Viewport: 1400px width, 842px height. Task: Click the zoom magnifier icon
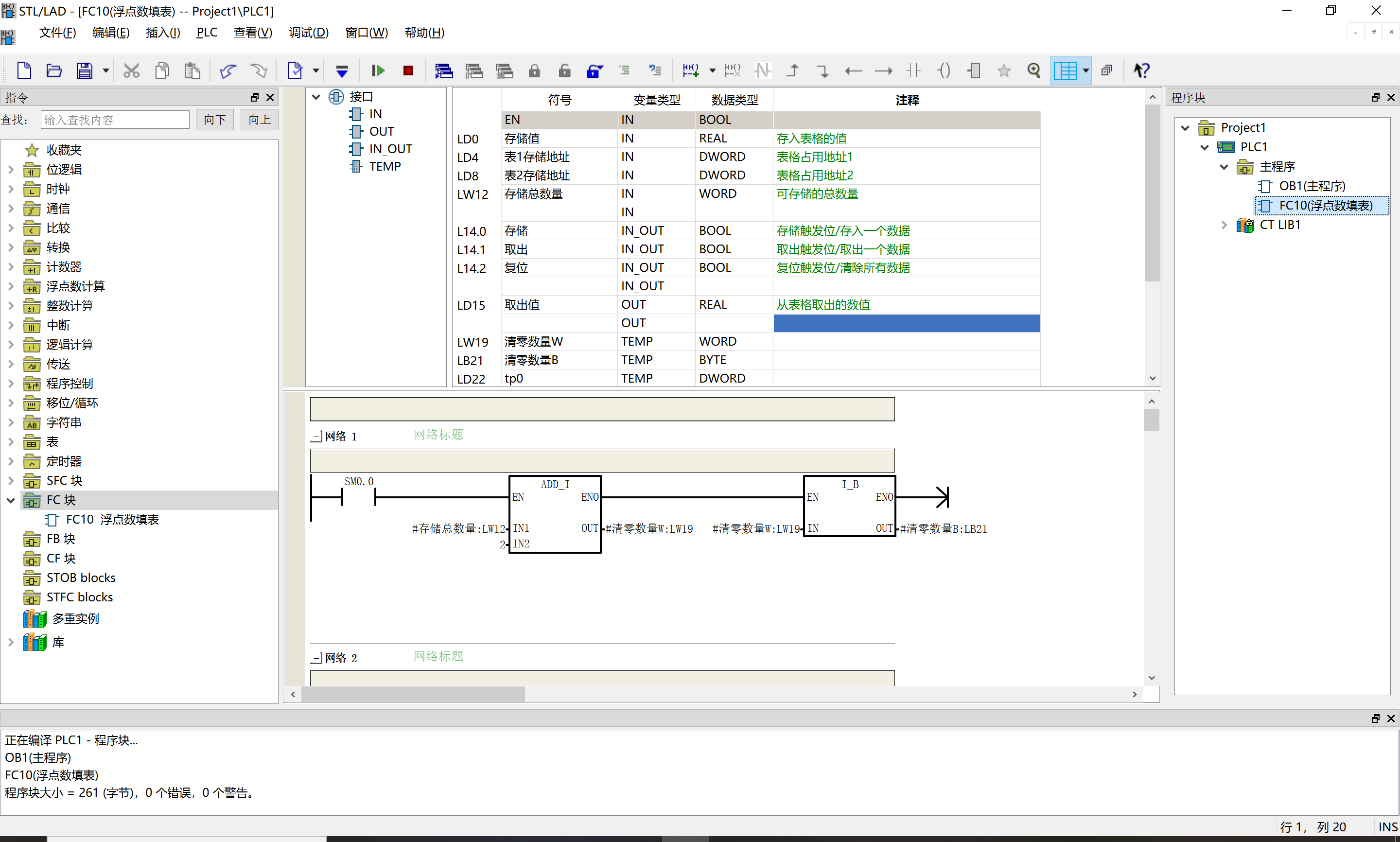click(1034, 70)
